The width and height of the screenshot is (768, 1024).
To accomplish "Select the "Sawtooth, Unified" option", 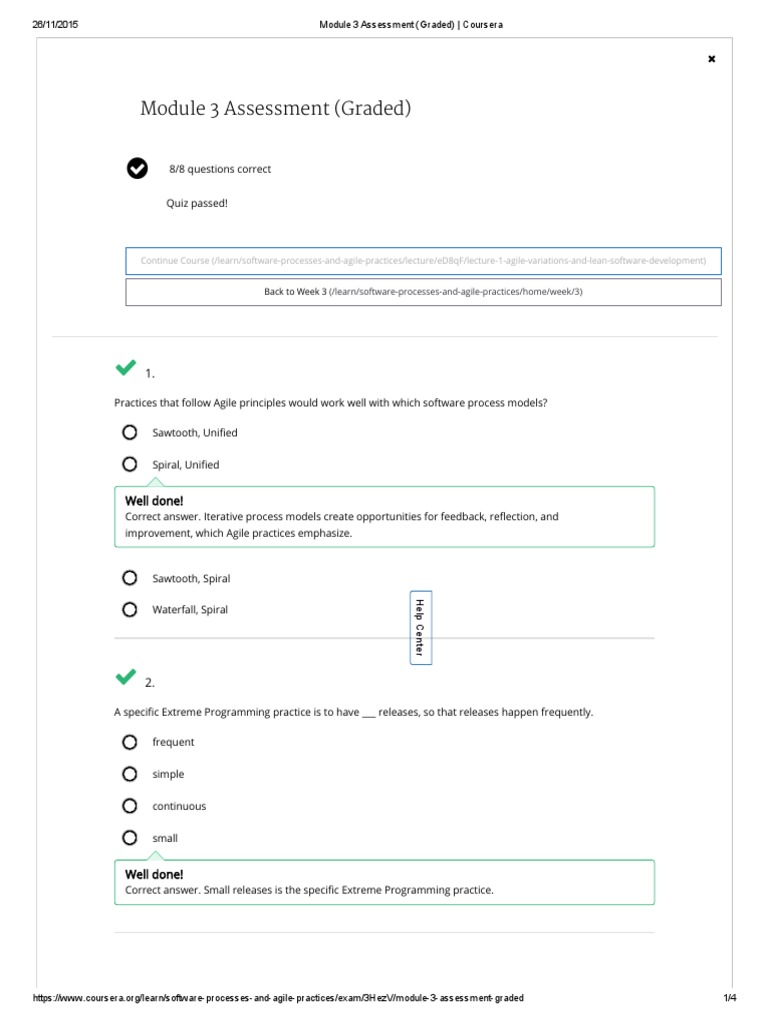I will coord(130,433).
